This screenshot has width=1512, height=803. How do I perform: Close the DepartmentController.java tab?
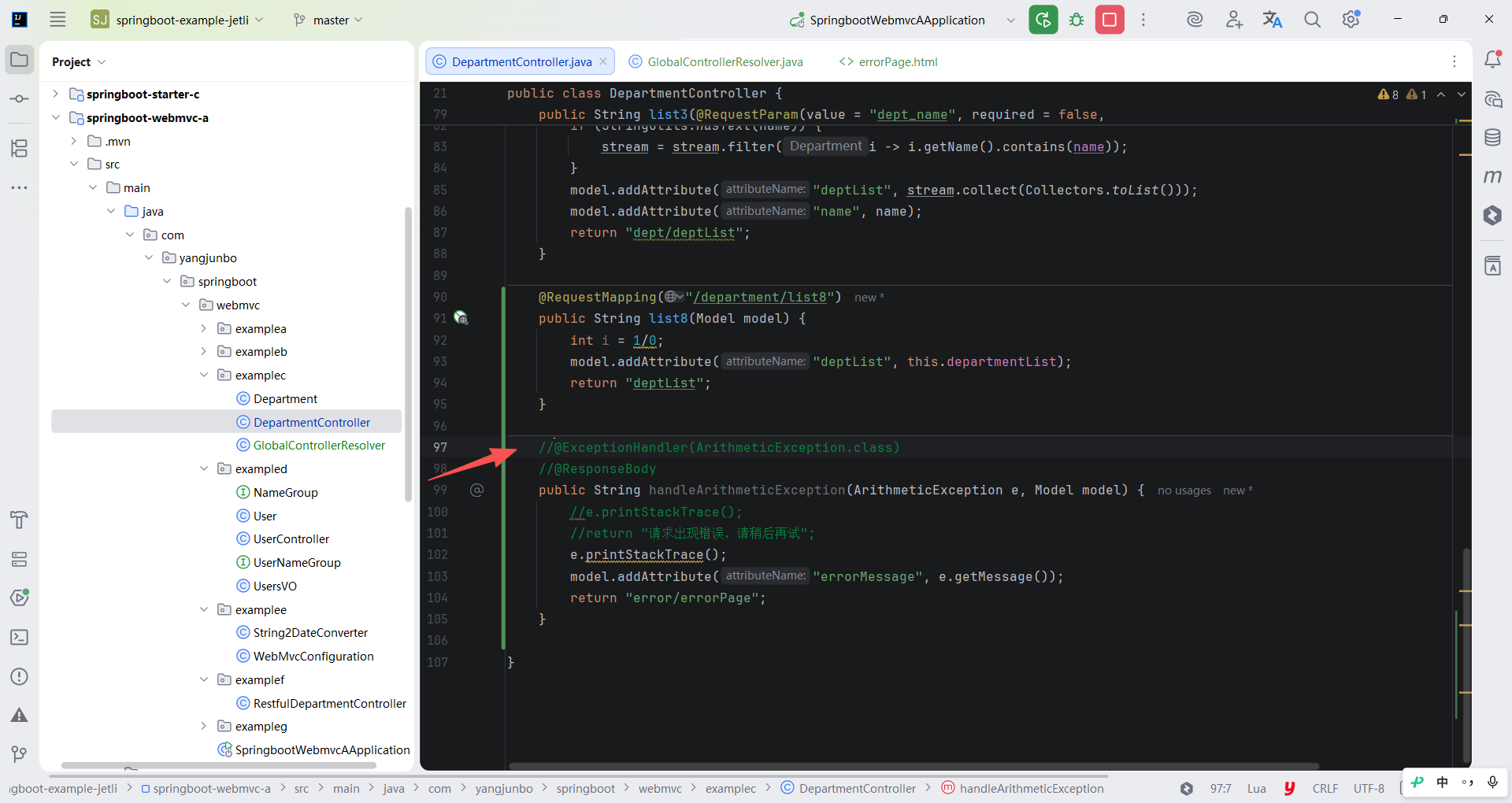[x=603, y=61]
